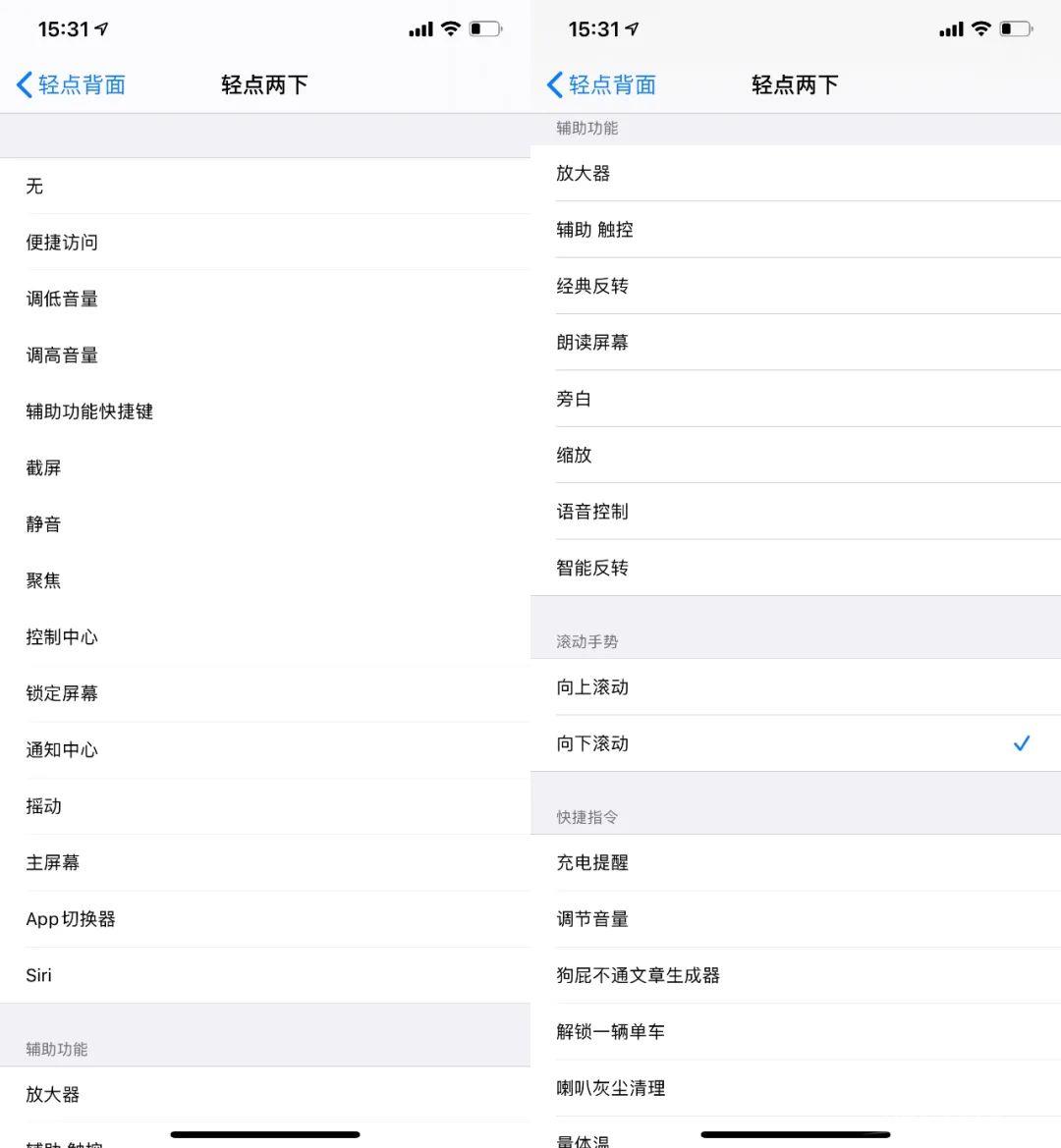Viewport: 1061px width, 1148px height.
Task: Tap the cellular signal bars icon
Action: (x=419, y=29)
